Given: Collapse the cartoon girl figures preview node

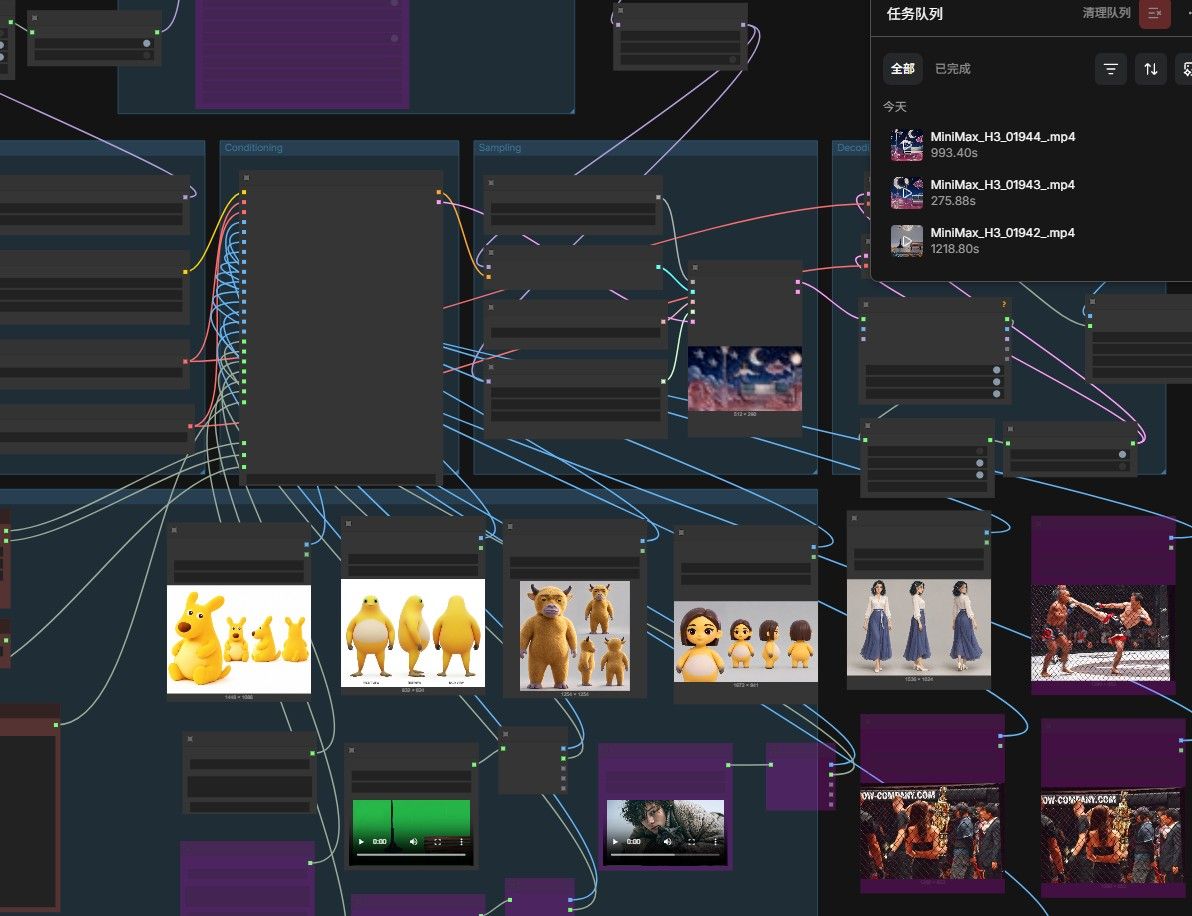Looking at the screenshot, I should (681, 533).
